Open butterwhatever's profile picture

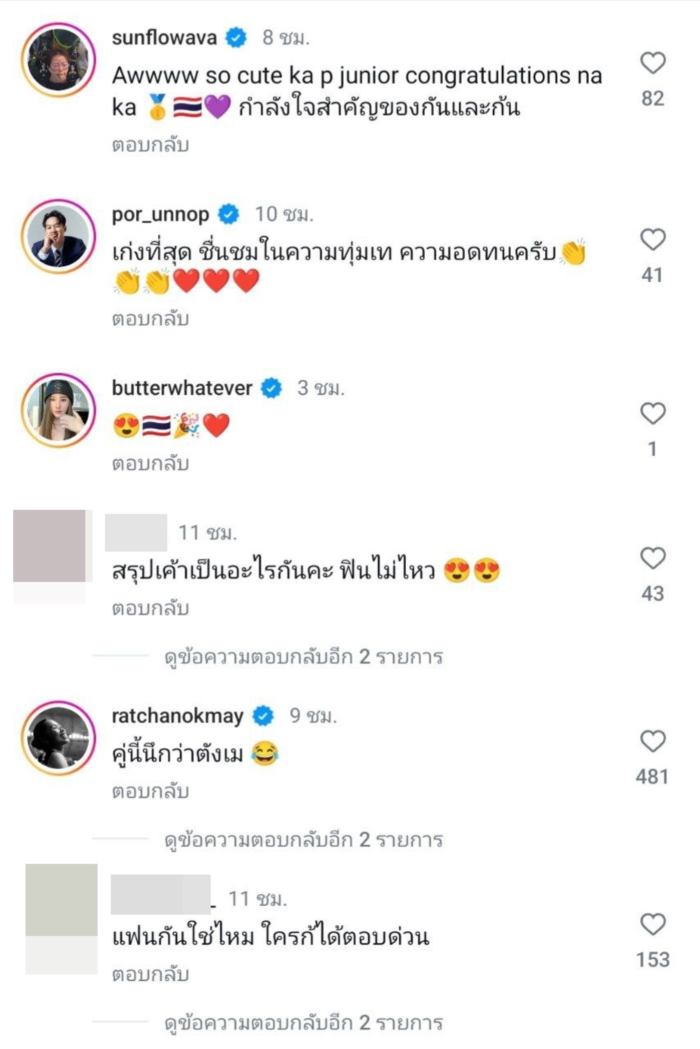pyautogui.click(x=60, y=410)
